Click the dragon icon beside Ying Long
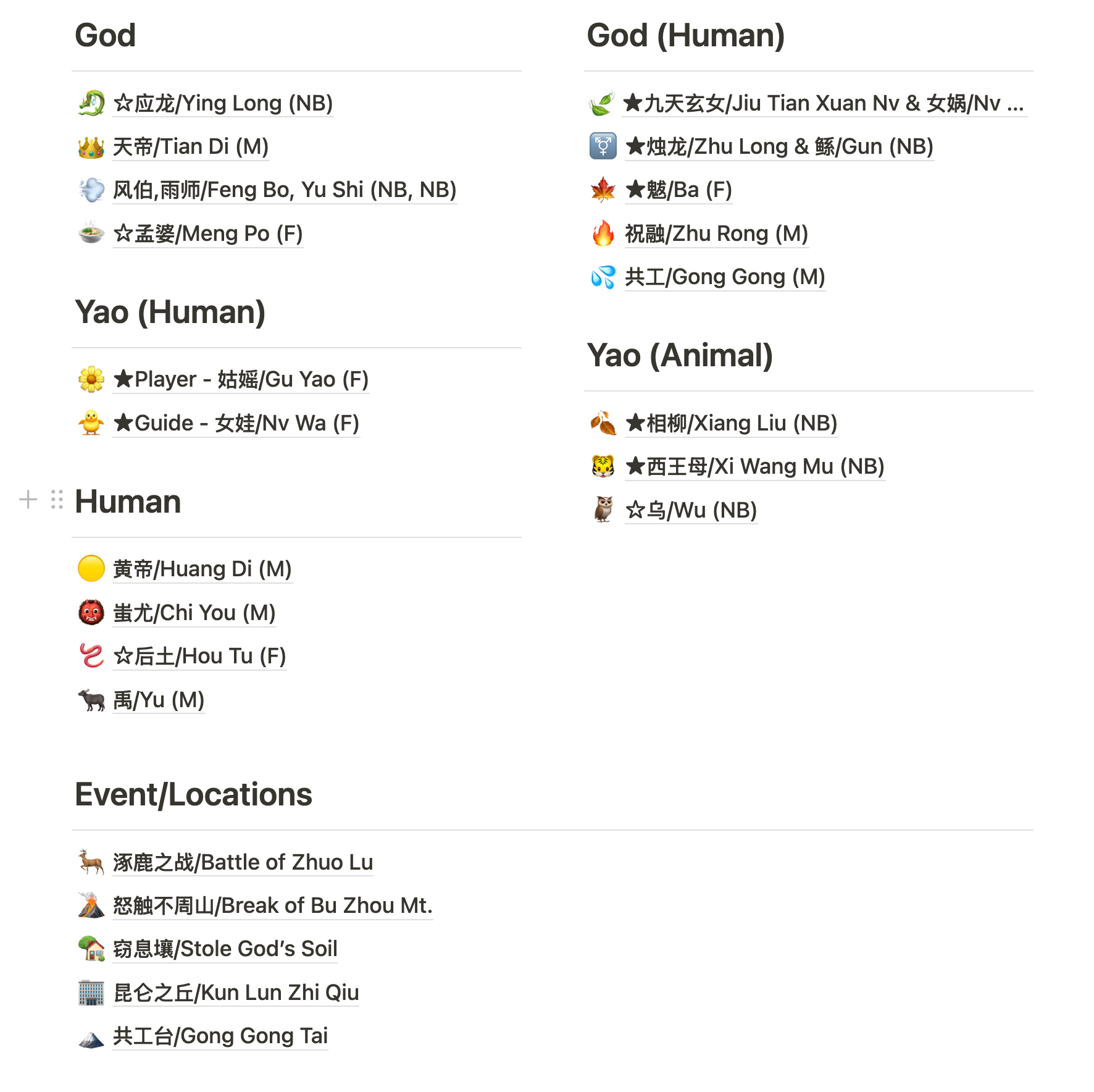1094x1092 pixels. click(91, 103)
